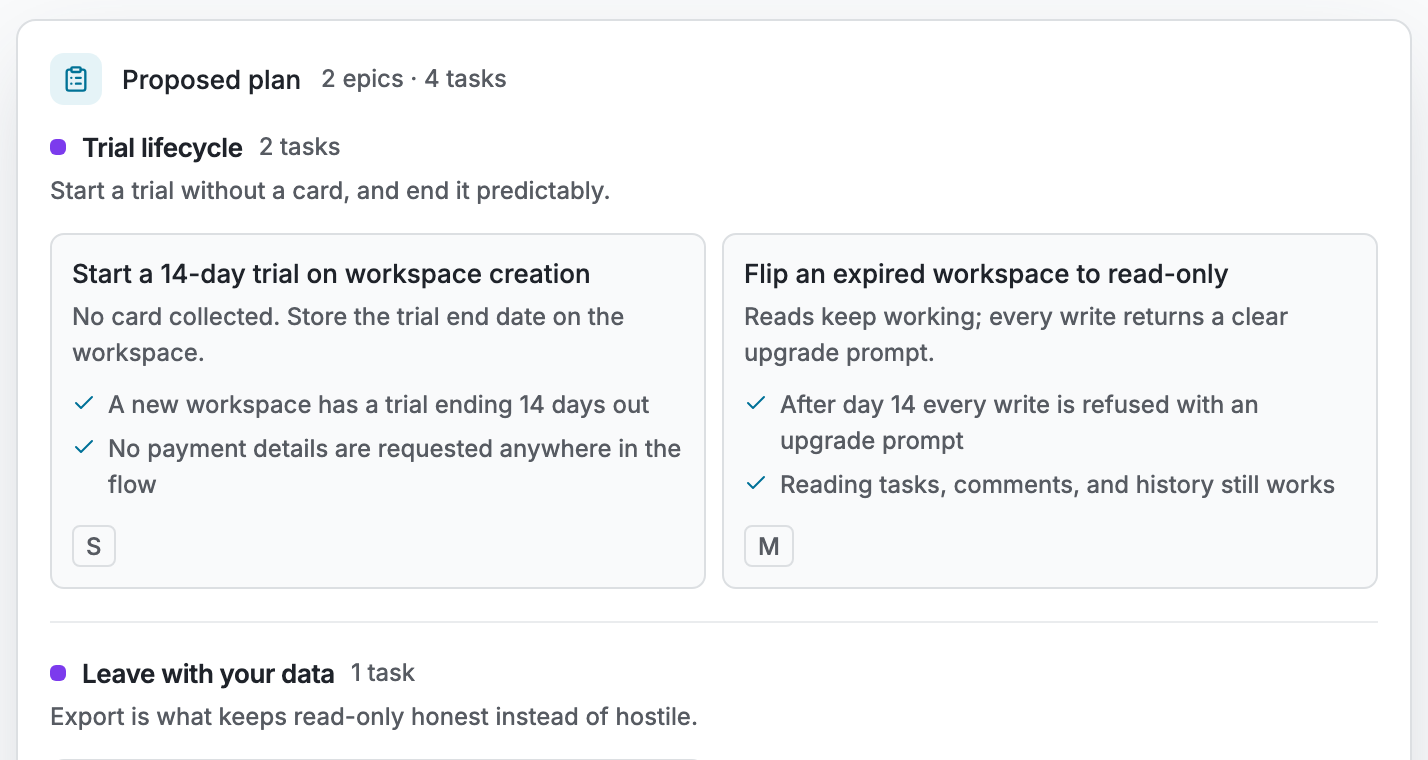
Task: Click the No card collected description text
Action: point(348,334)
